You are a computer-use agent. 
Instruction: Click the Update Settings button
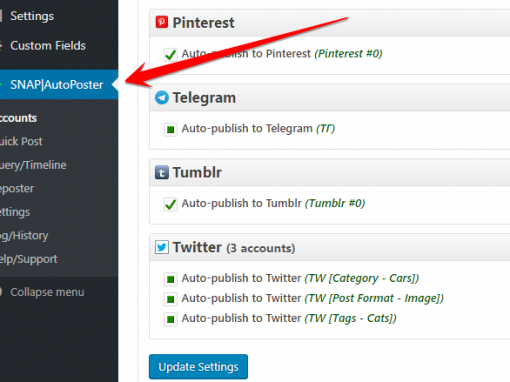(x=198, y=367)
